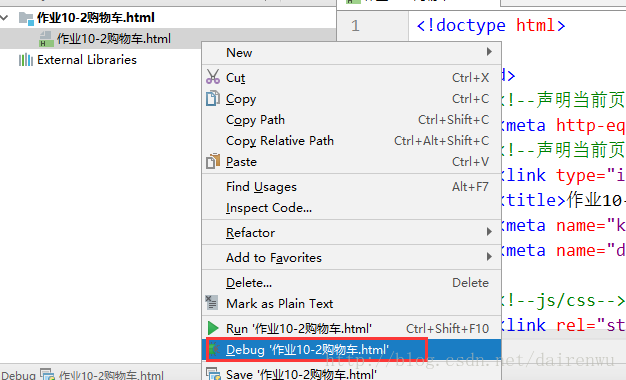
Task: Select the bold 作业10-2购物车.html root node
Action: [96, 18]
